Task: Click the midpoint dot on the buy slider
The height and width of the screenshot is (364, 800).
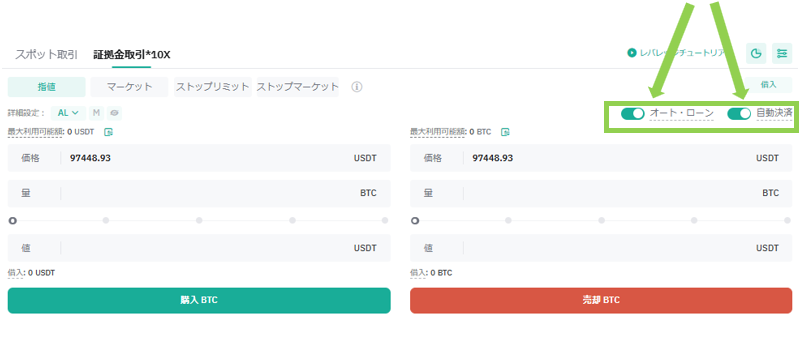Action: (x=199, y=221)
